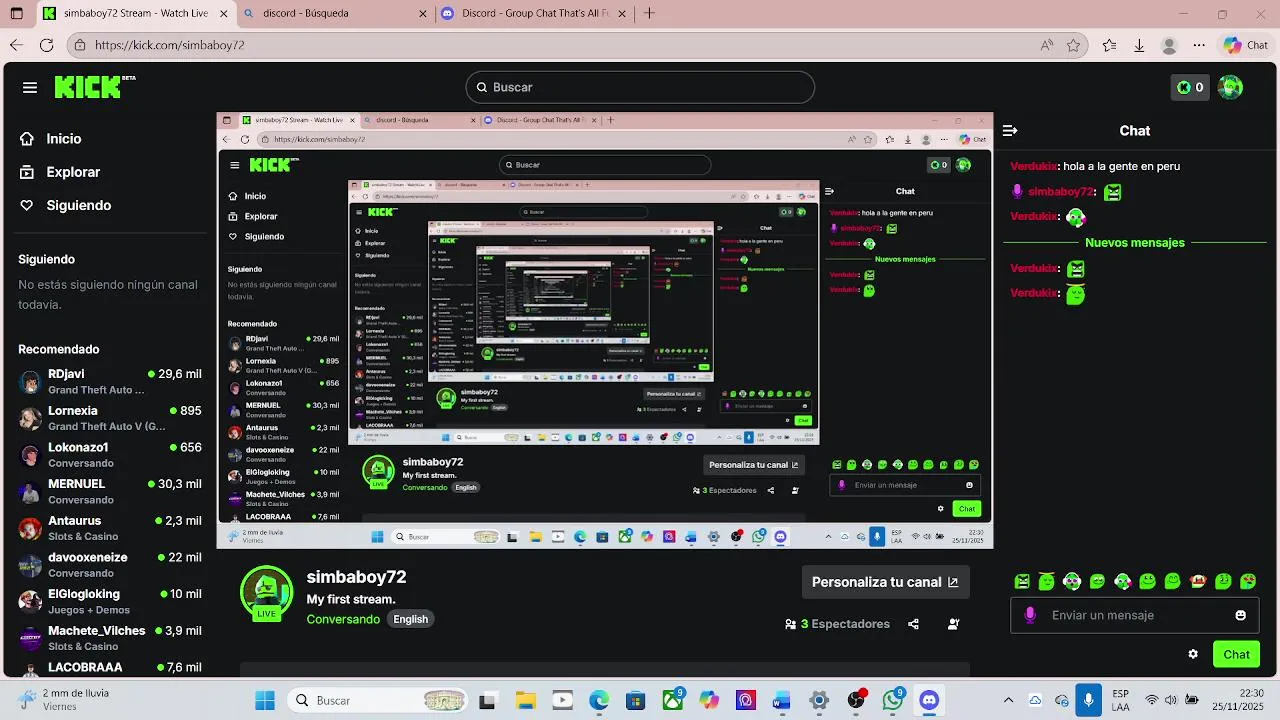
Task: Open File Explorer from taskbar
Action: (525, 700)
